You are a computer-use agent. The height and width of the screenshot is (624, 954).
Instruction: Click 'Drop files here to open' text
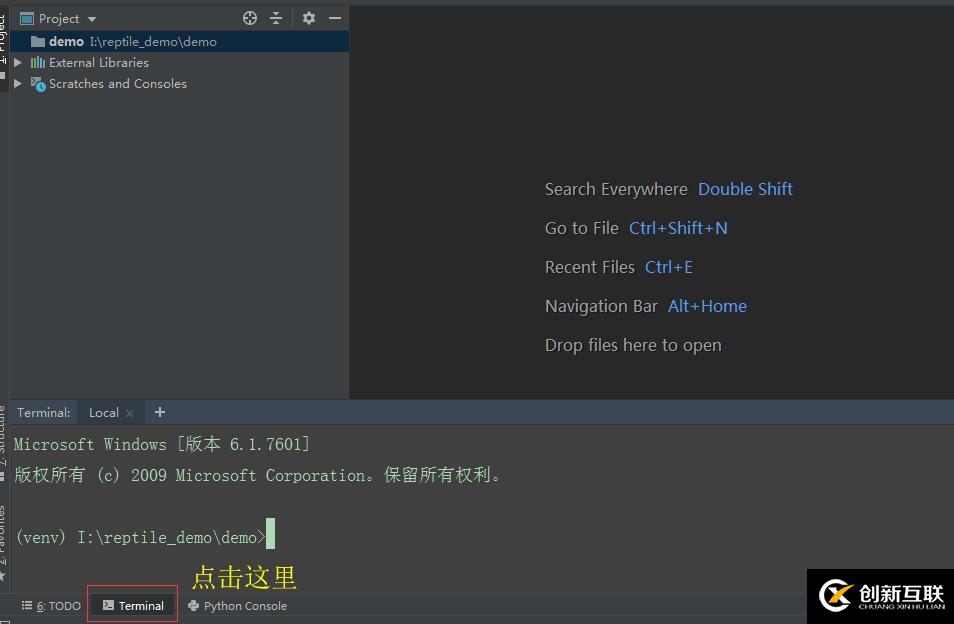point(633,345)
